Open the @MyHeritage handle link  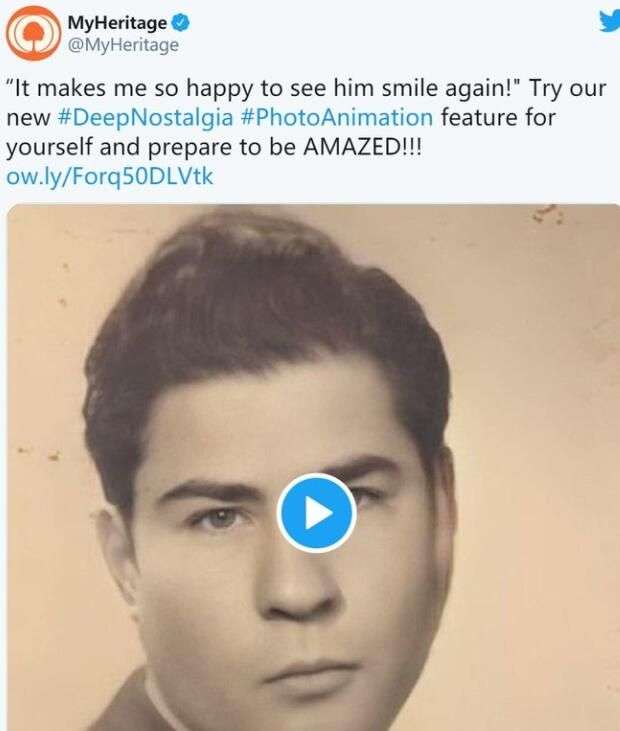[x=122, y=44]
